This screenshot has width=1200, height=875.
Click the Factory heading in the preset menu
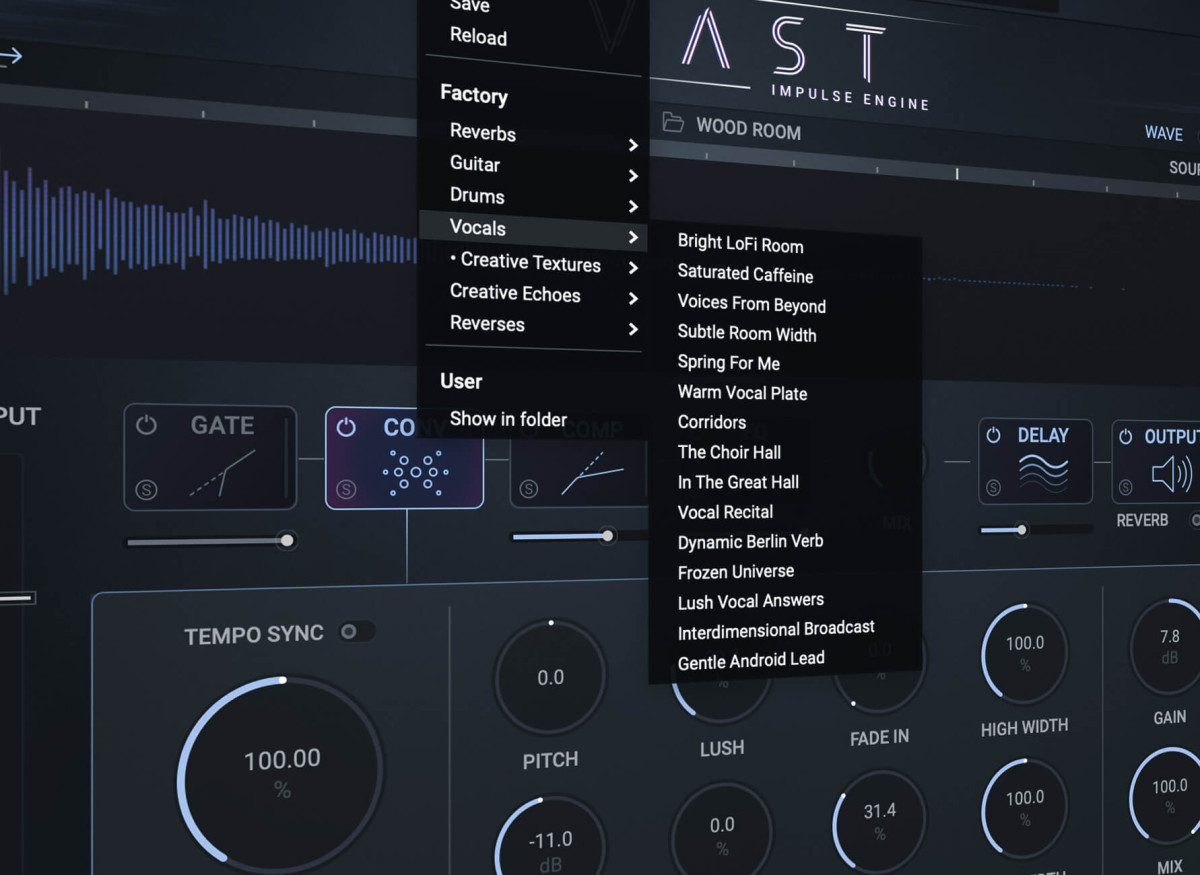474,95
